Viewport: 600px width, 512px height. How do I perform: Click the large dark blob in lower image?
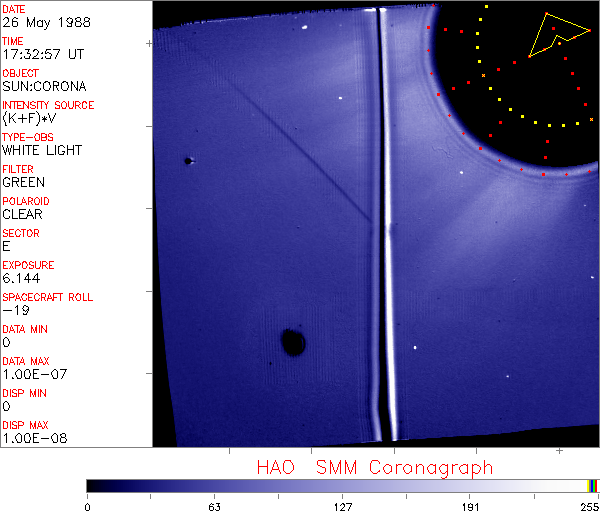point(293,342)
